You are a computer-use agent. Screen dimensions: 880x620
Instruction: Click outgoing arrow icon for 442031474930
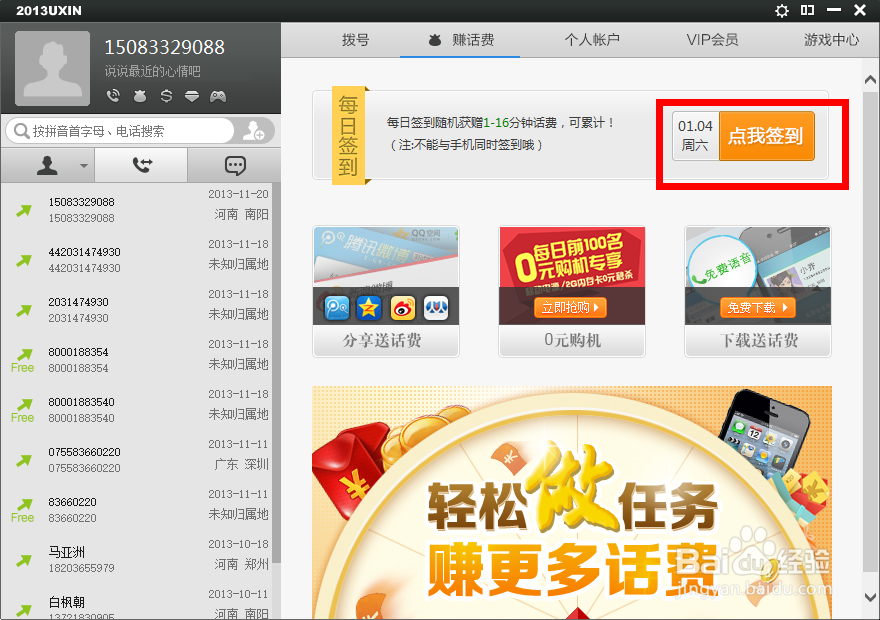[24, 260]
